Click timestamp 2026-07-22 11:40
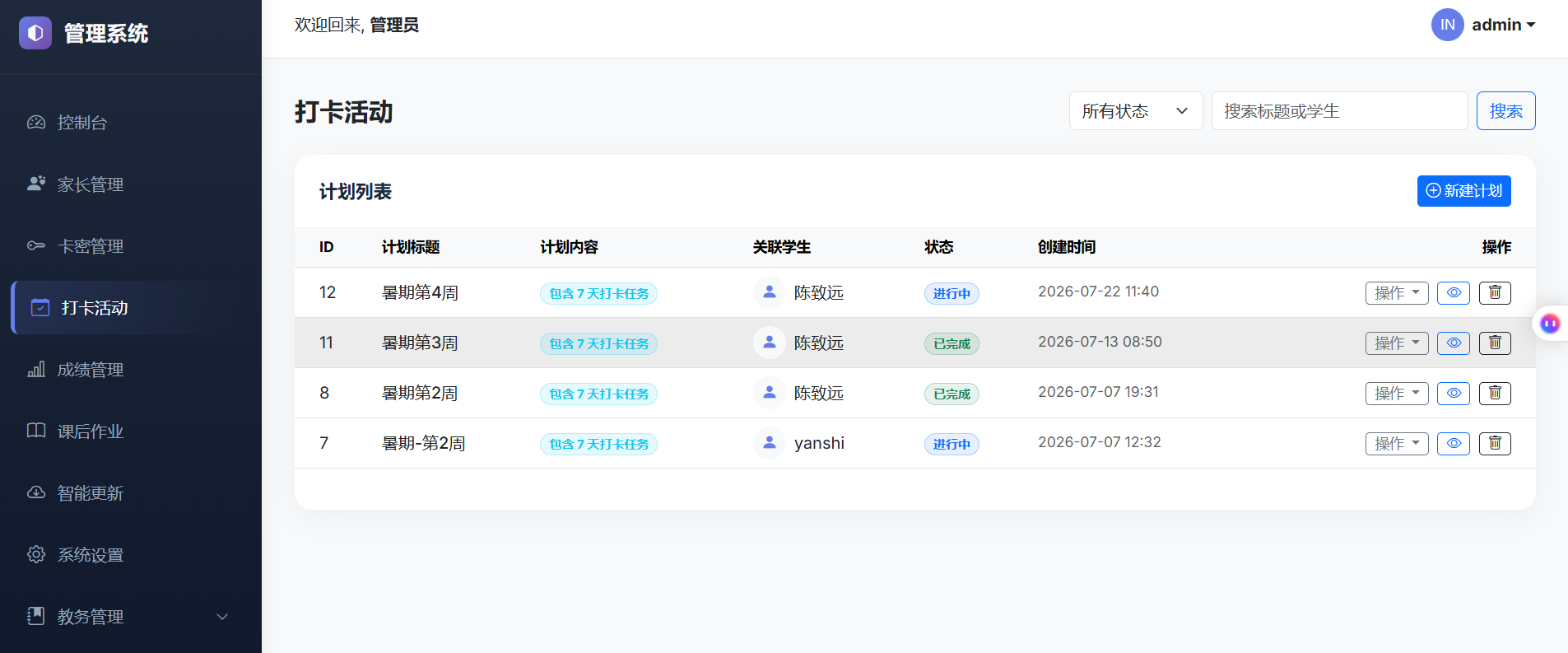 coord(1098,292)
